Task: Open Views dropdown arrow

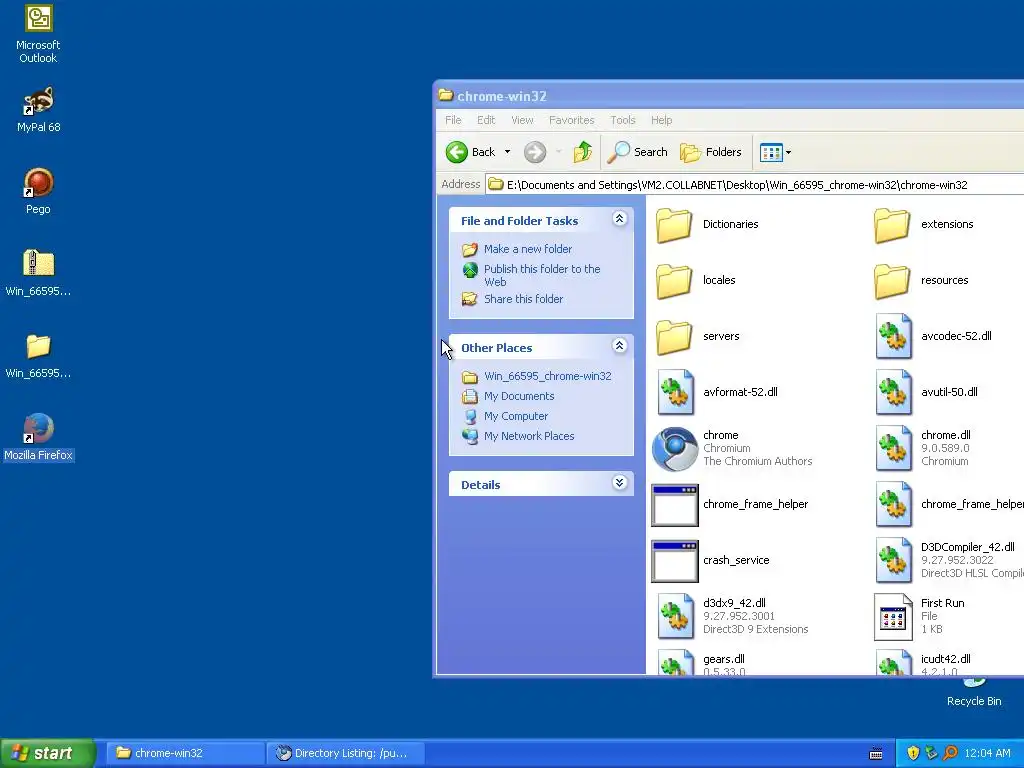Action: (788, 152)
